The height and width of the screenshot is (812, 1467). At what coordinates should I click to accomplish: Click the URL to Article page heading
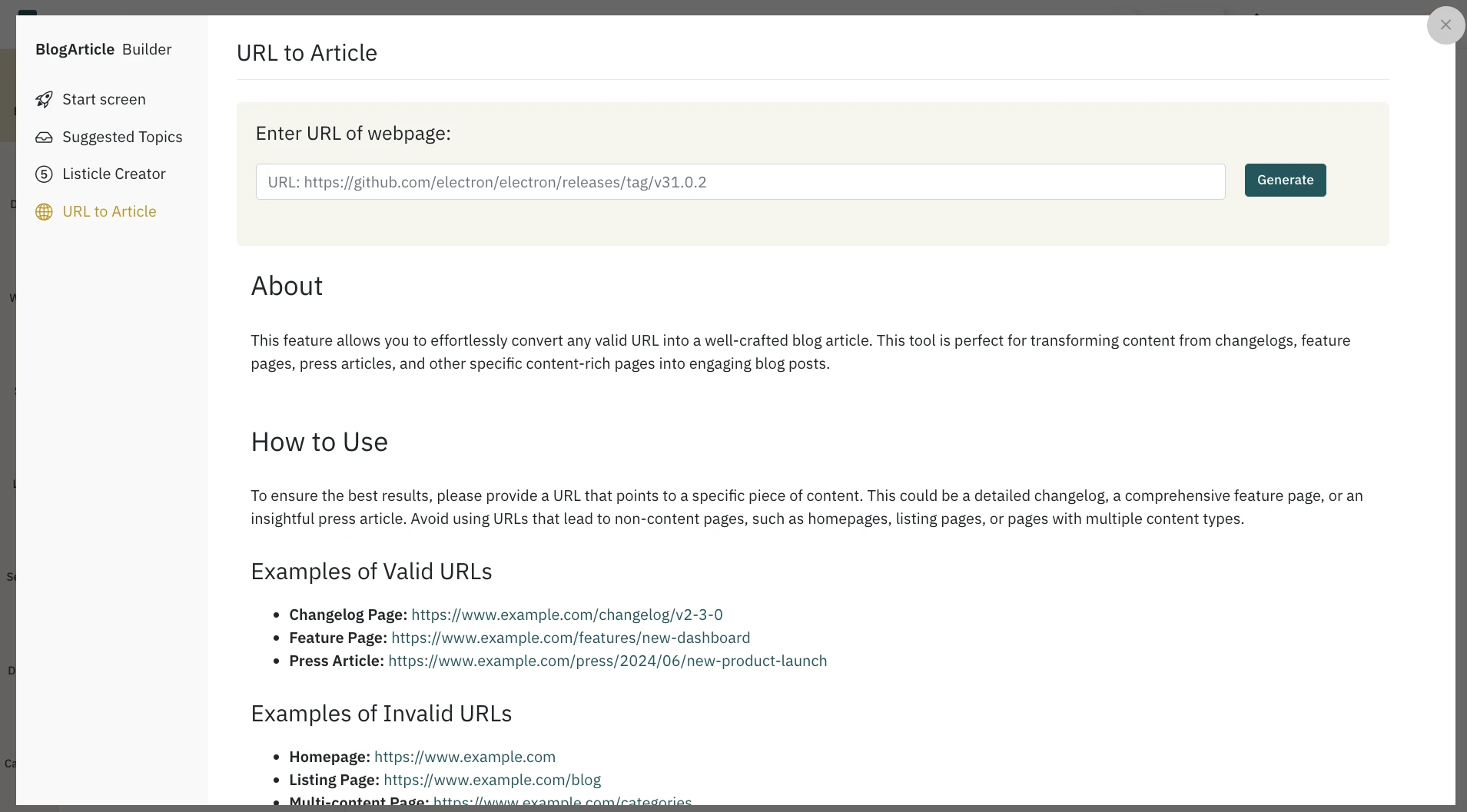[306, 52]
